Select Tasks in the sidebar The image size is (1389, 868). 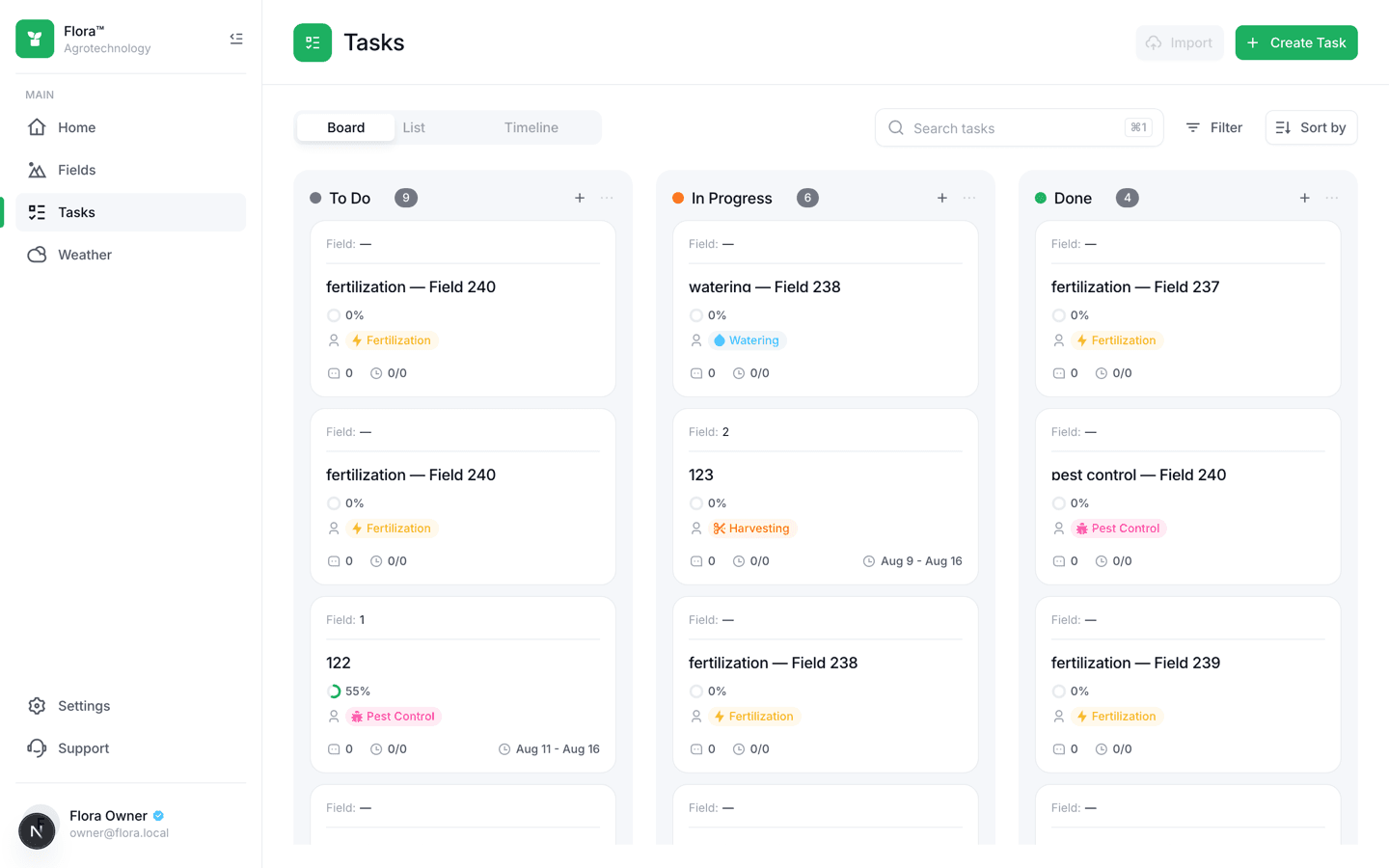130,212
